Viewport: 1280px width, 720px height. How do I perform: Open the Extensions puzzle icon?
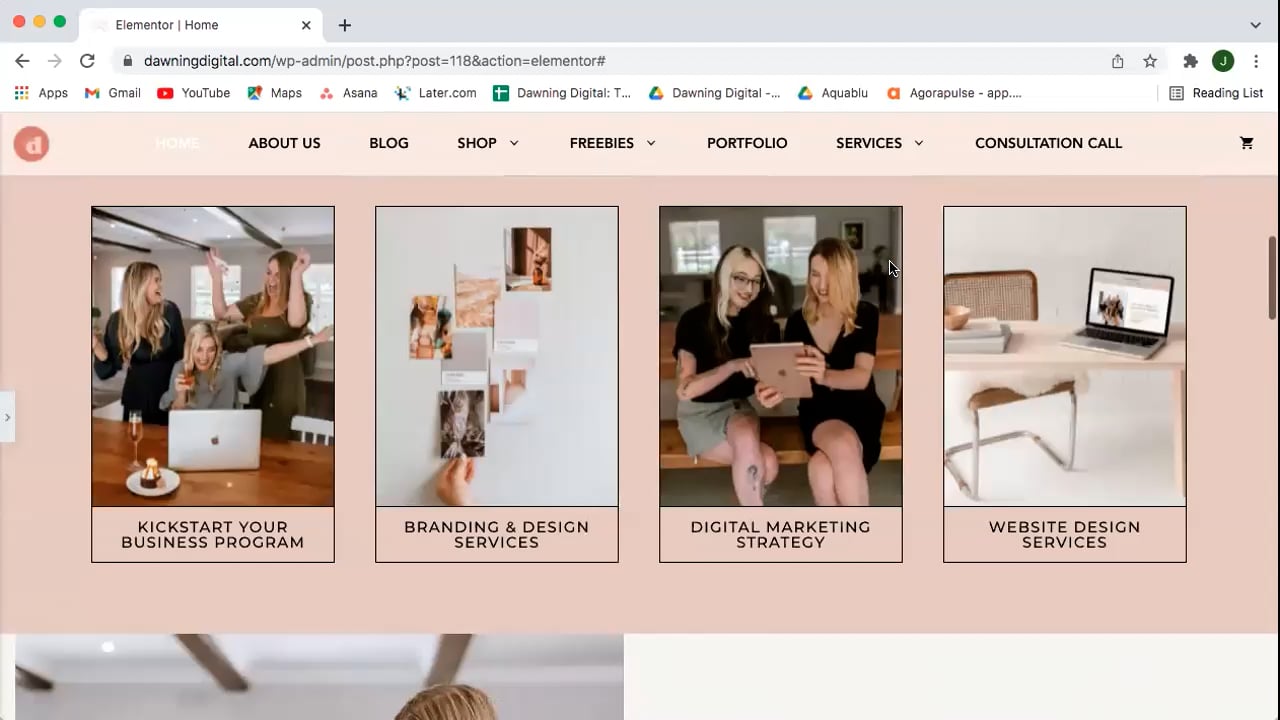coord(1190,61)
